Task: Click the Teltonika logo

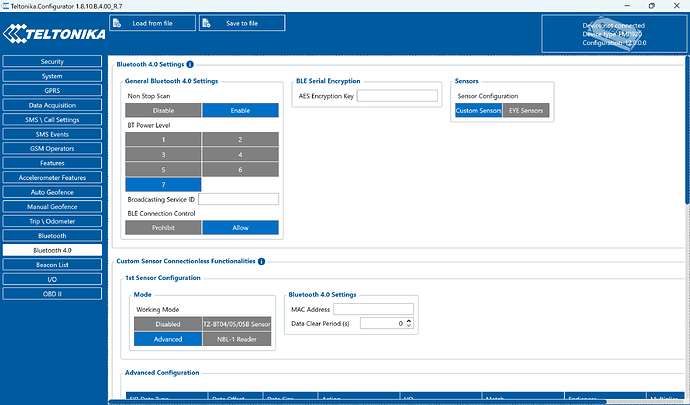Action: (54, 34)
